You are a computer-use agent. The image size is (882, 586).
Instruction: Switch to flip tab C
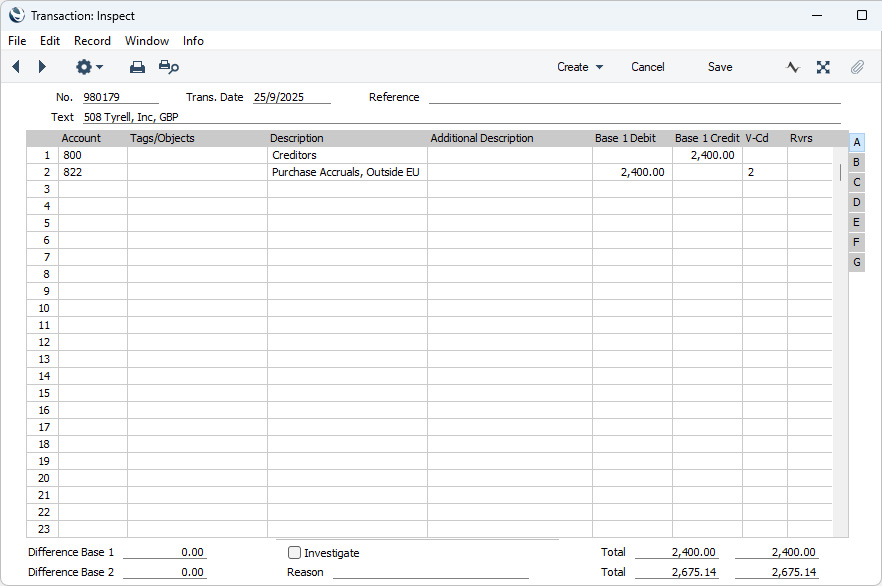[x=857, y=182]
